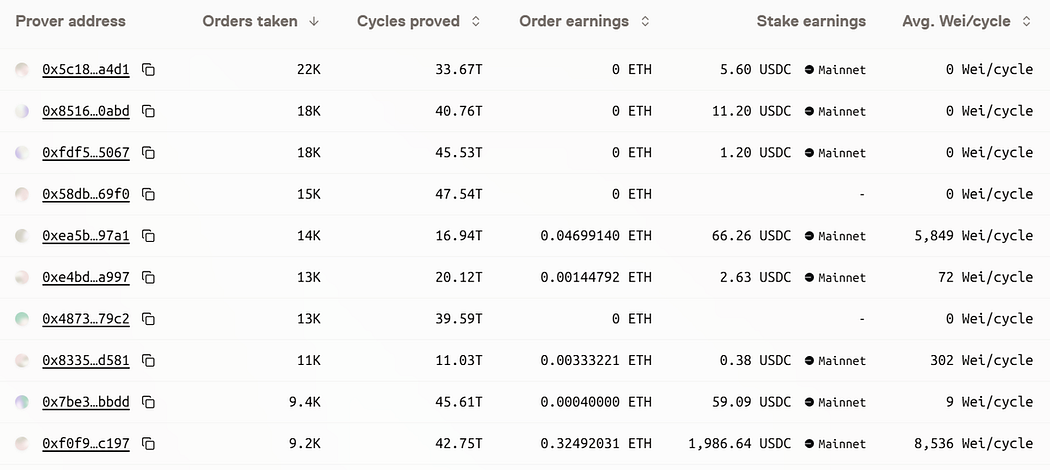Sort table by Orders taken arrow

[313, 21]
